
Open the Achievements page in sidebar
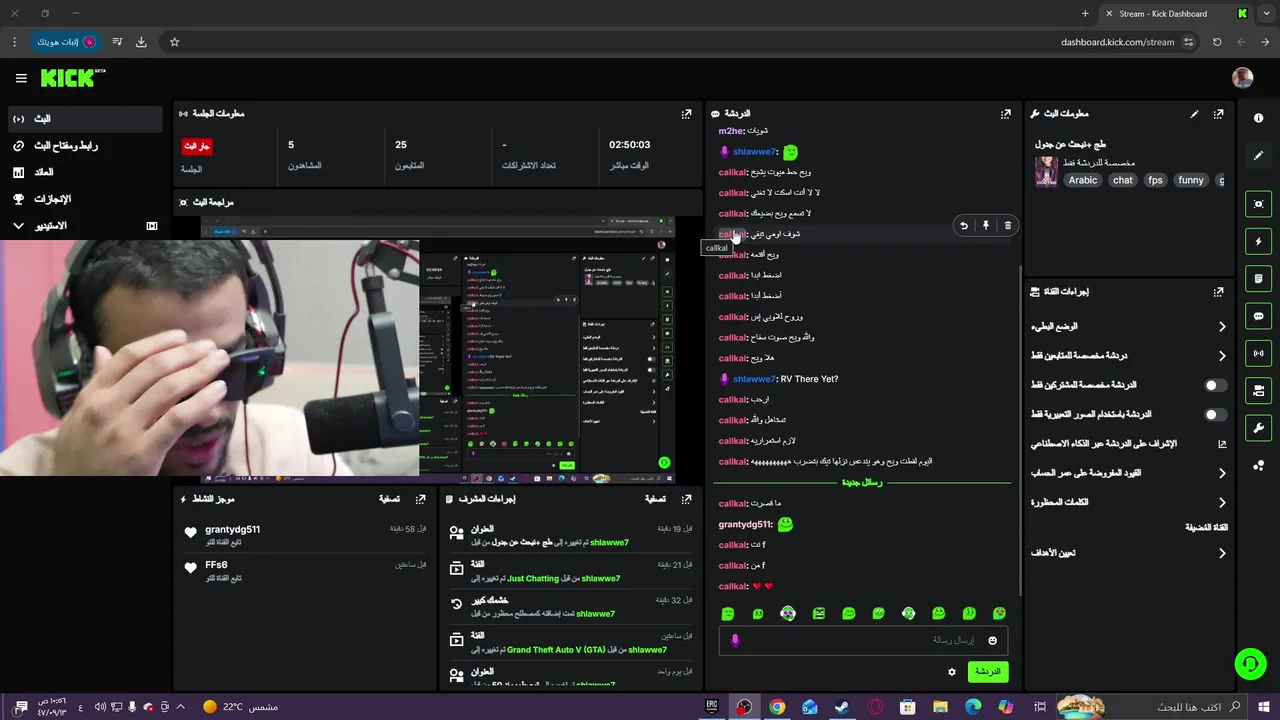(84, 199)
